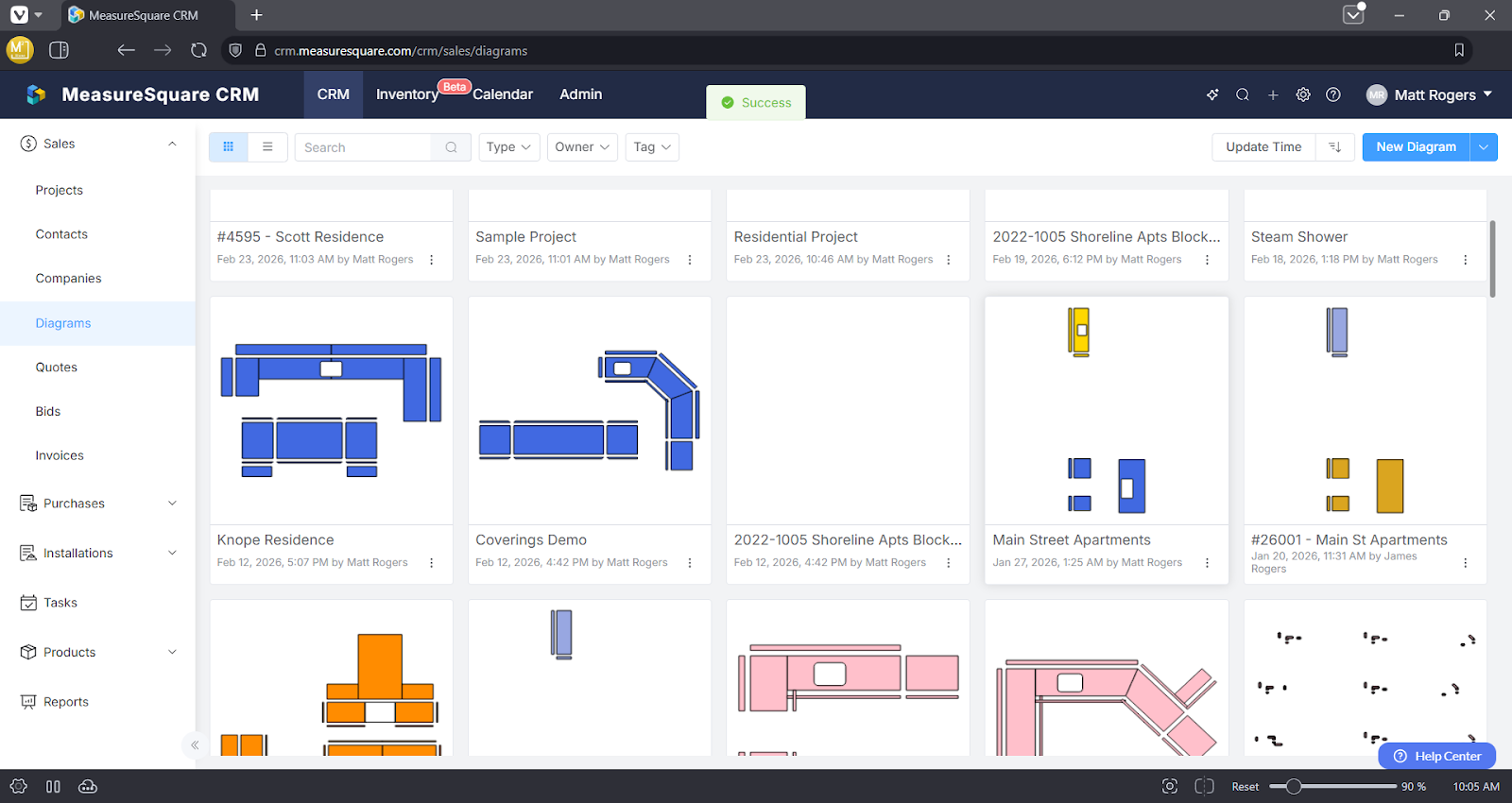Open the Help Center button
Image resolution: width=1512 pixels, height=803 pixels.
pyautogui.click(x=1437, y=756)
